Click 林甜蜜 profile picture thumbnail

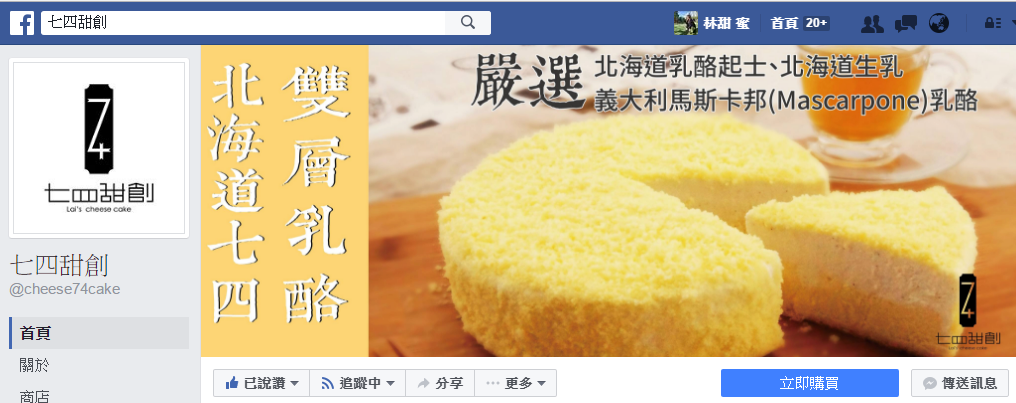tap(686, 23)
